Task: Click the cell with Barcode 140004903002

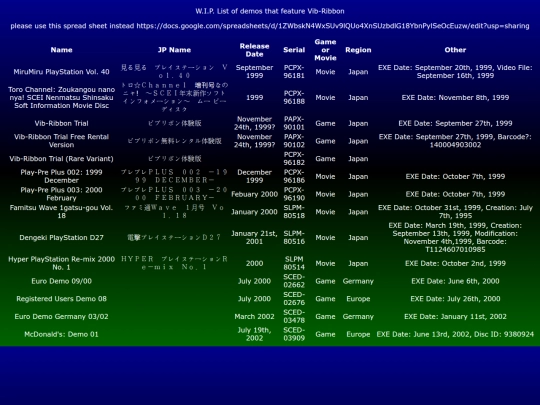Action: coord(455,141)
